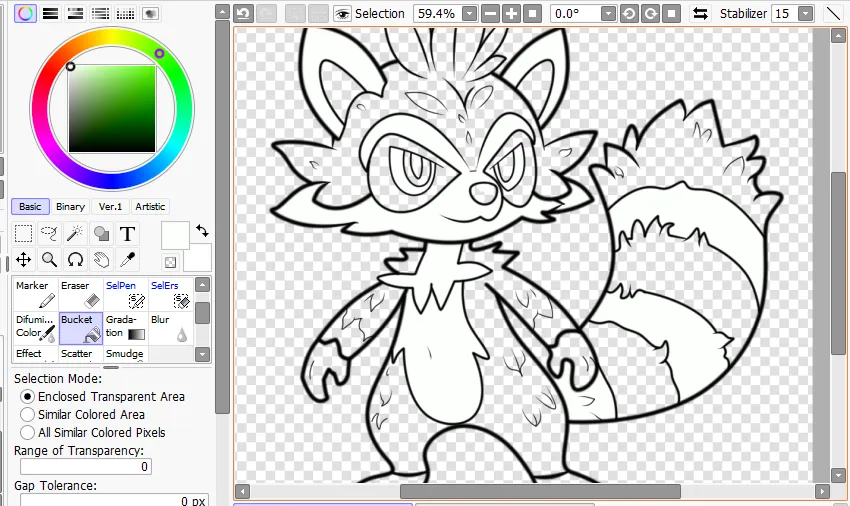
Task: Click the zoom in plus button
Action: tap(511, 14)
